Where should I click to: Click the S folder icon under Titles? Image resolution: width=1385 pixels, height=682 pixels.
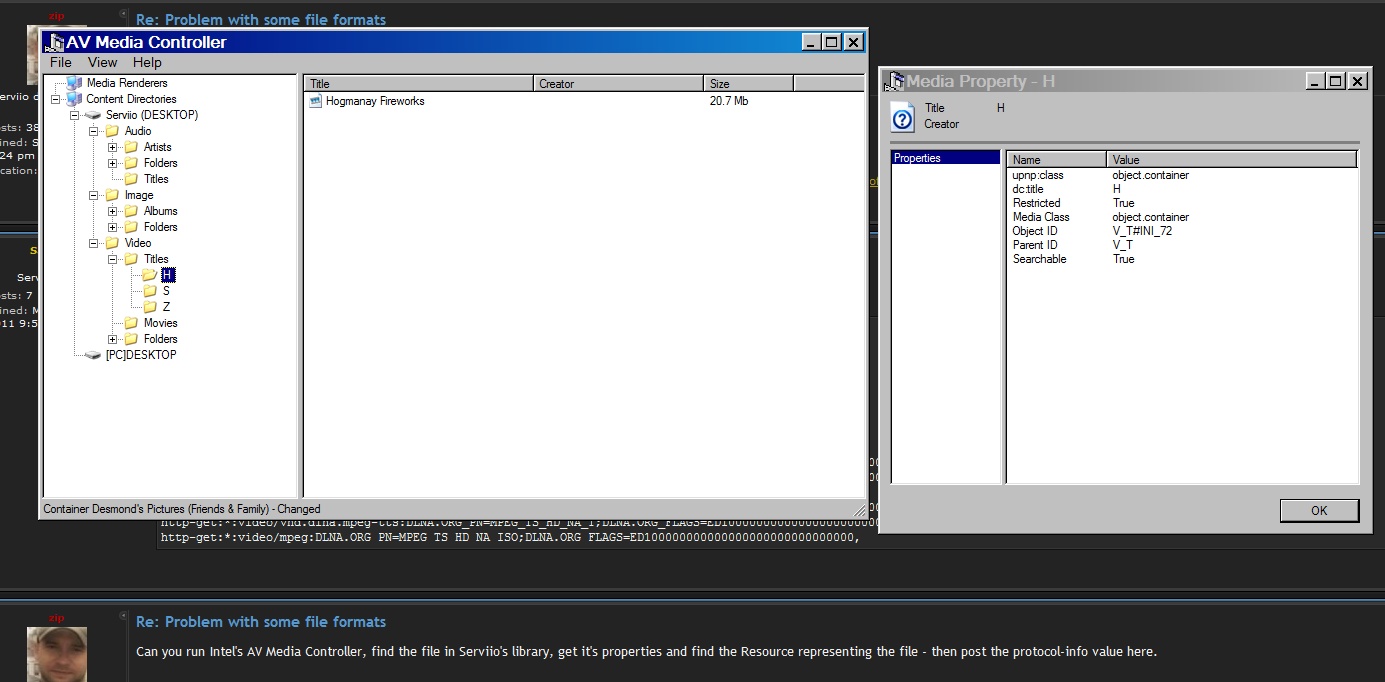[x=150, y=291]
